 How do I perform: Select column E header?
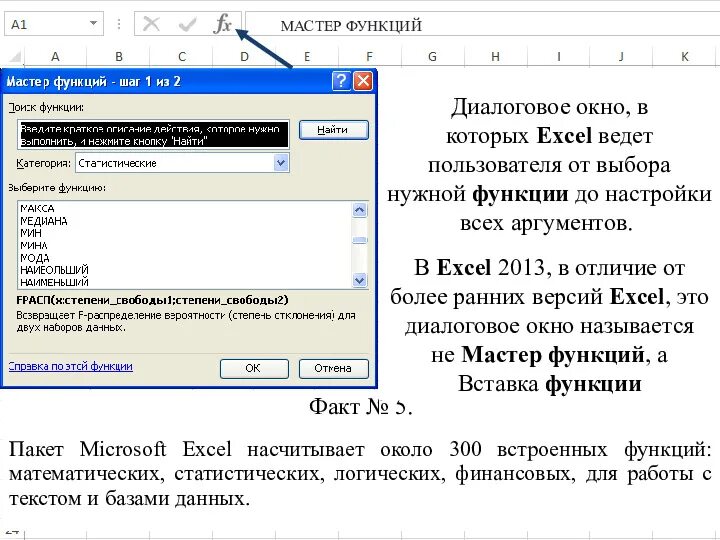point(307,56)
